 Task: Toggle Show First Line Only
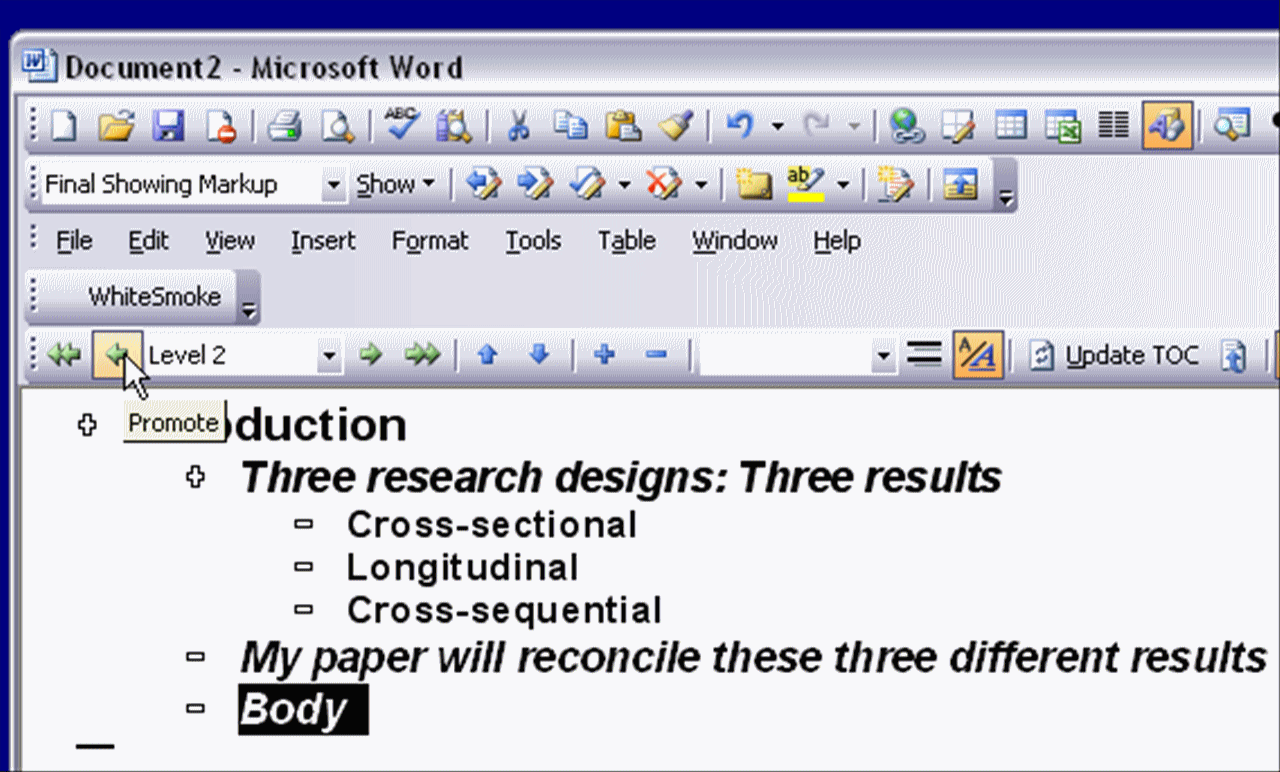click(x=924, y=355)
